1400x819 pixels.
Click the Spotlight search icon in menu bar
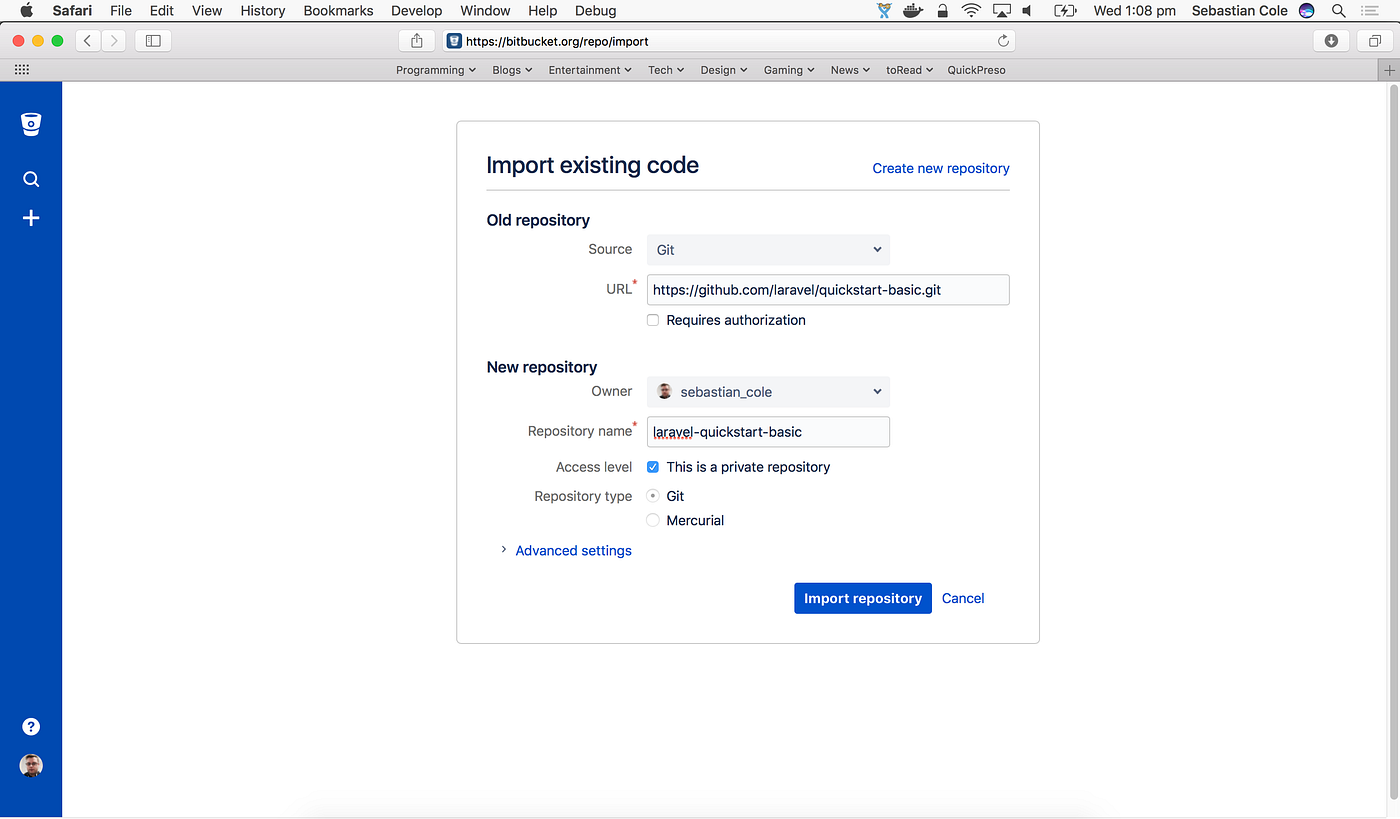(1339, 11)
